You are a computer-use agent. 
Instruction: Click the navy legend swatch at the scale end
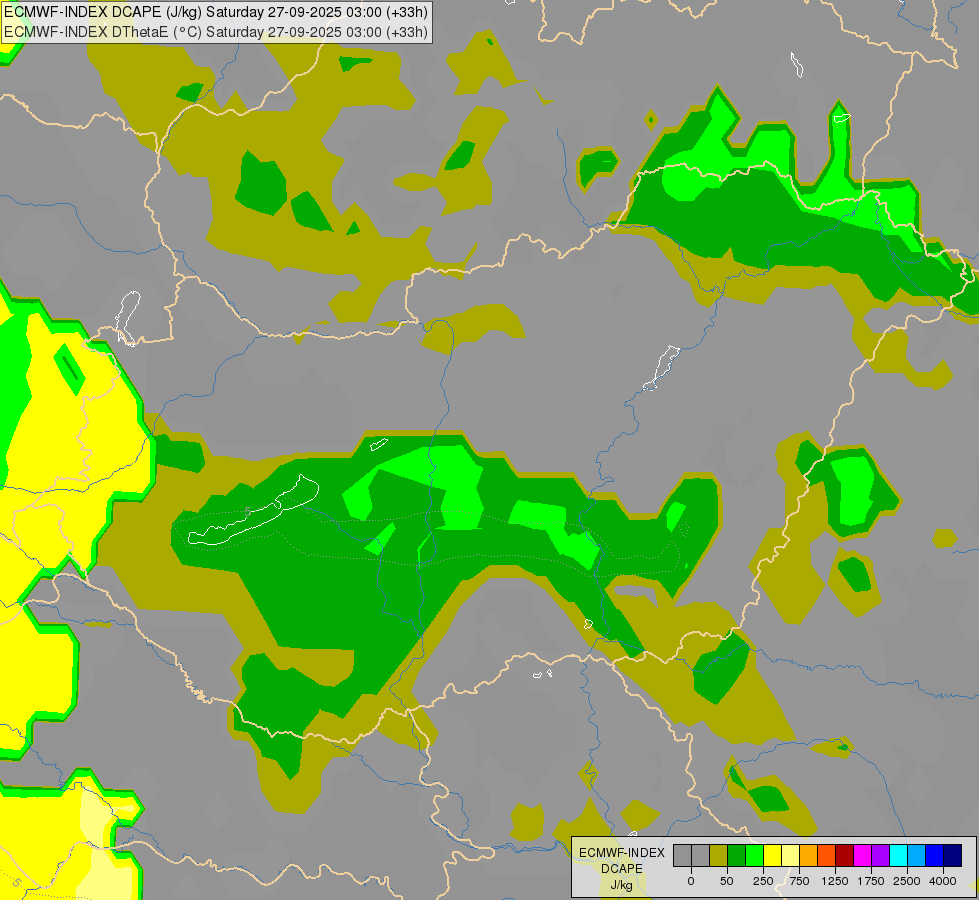[953, 855]
